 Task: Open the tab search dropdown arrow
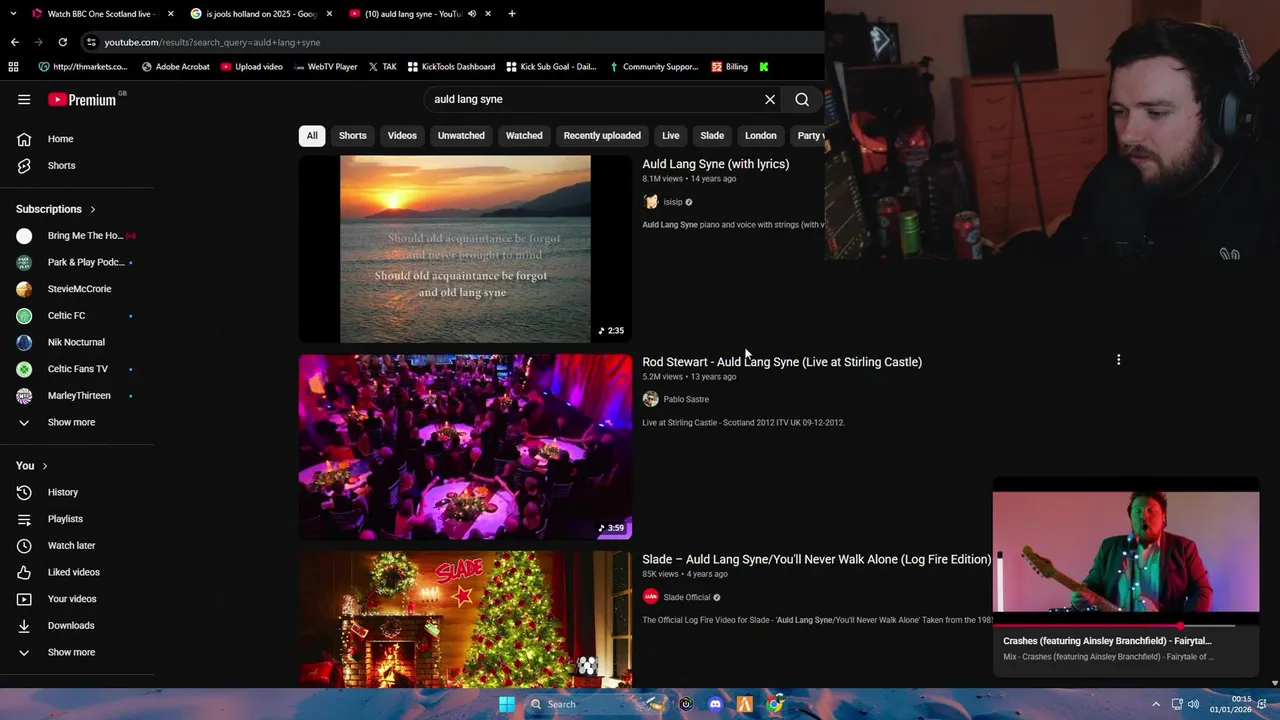click(x=14, y=14)
